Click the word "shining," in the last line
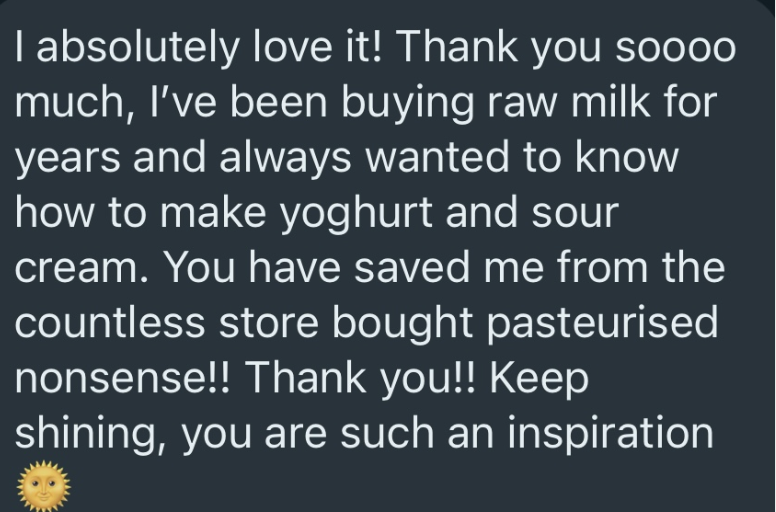Screen dimensions: 776x512 coord(90,434)
